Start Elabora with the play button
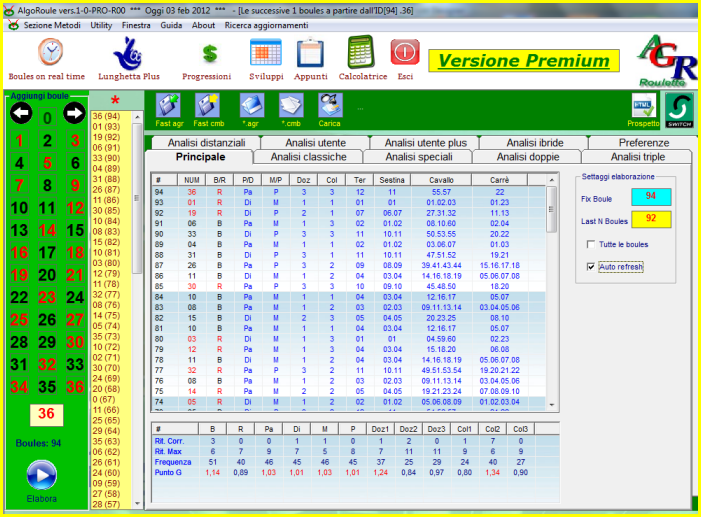 pyautogui.click(x=42, y=475)
